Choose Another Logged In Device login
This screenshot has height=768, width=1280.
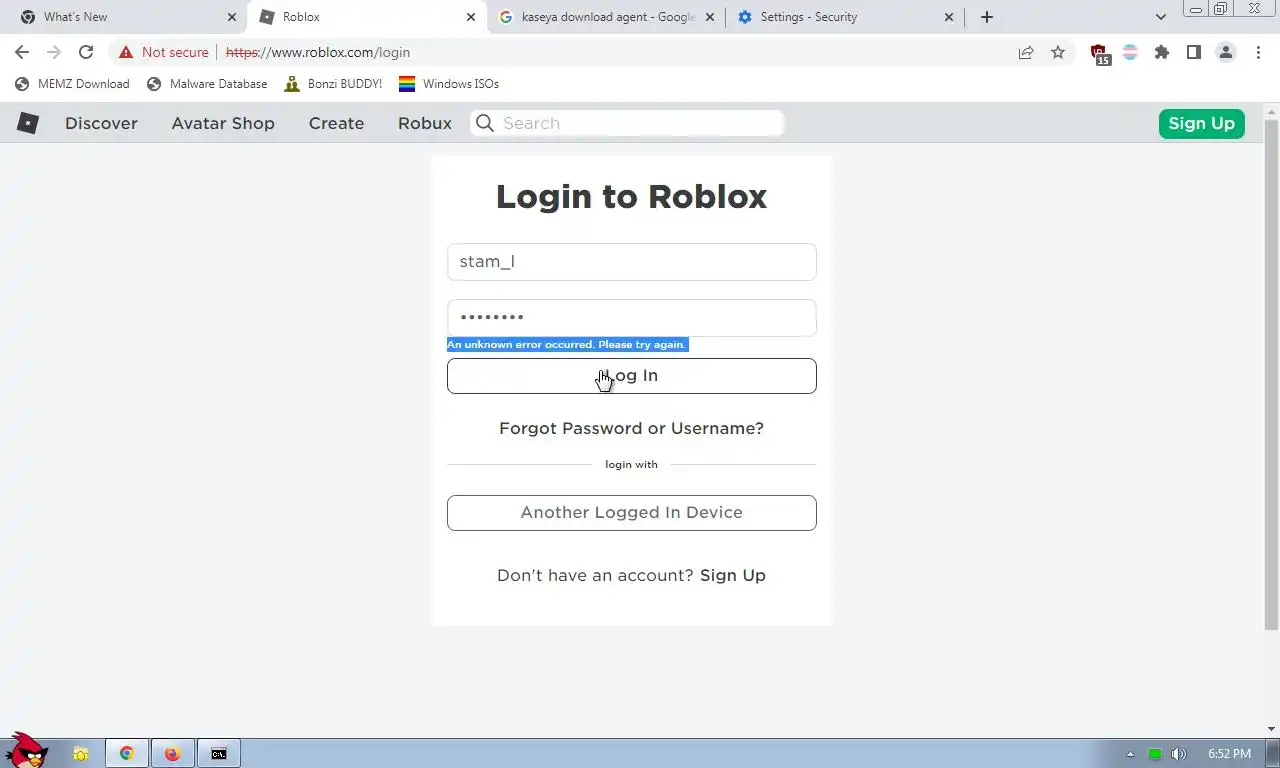631,513
